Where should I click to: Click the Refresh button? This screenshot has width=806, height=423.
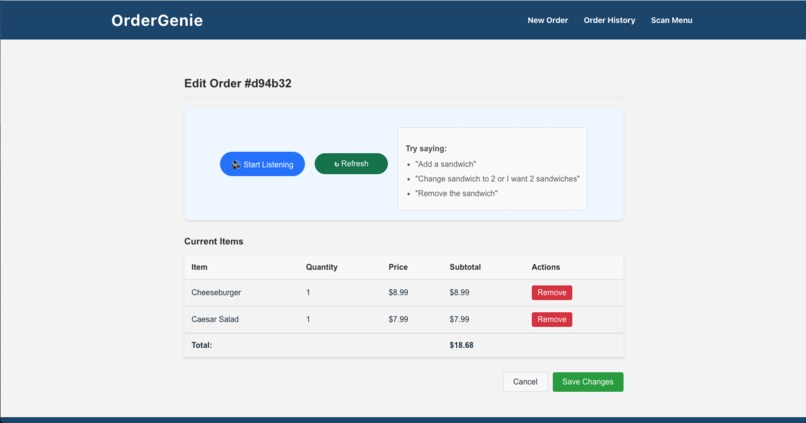pyautogui.click(x=351, y=163)
